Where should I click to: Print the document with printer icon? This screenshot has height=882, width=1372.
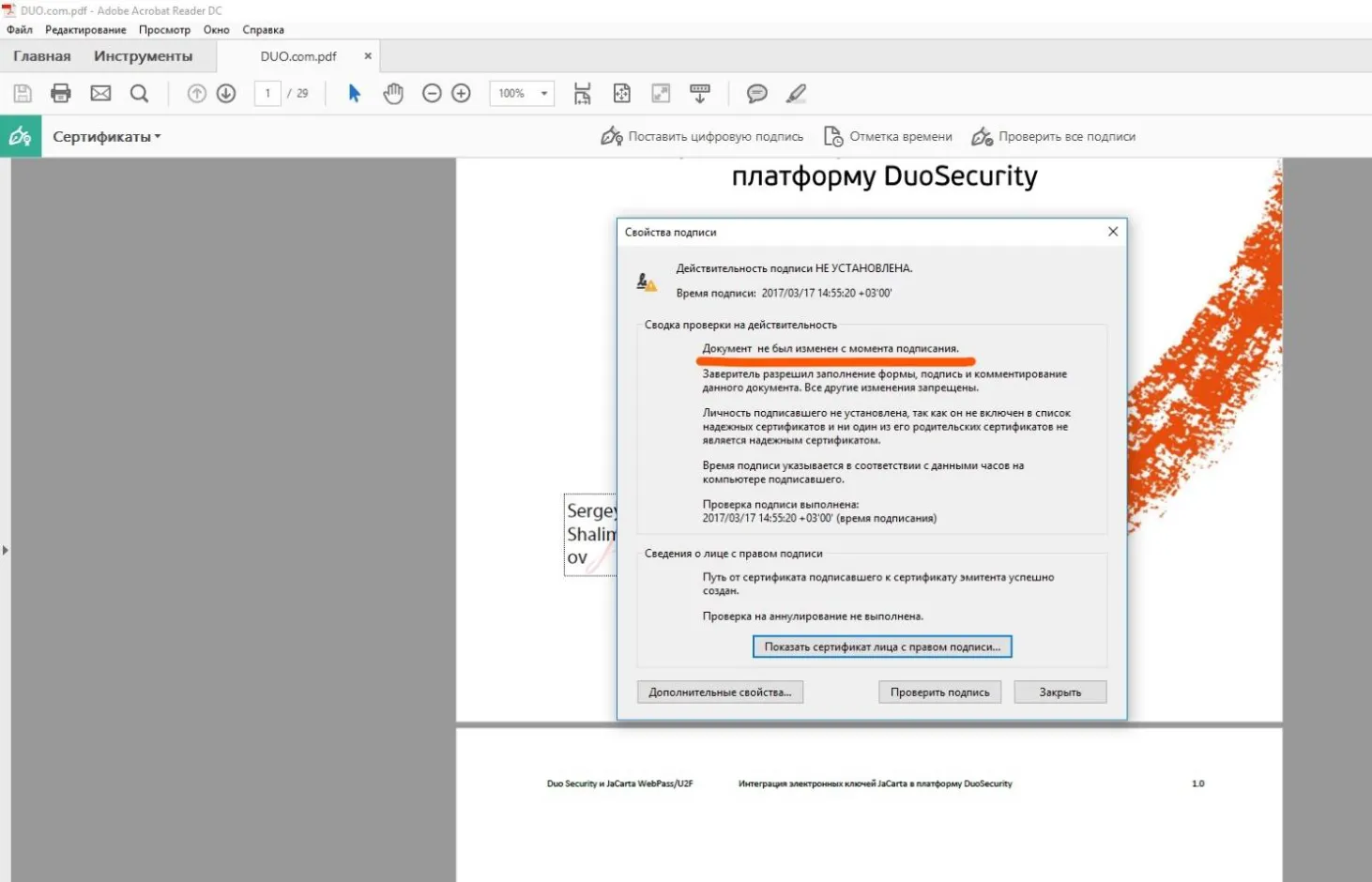coord(61,93)
